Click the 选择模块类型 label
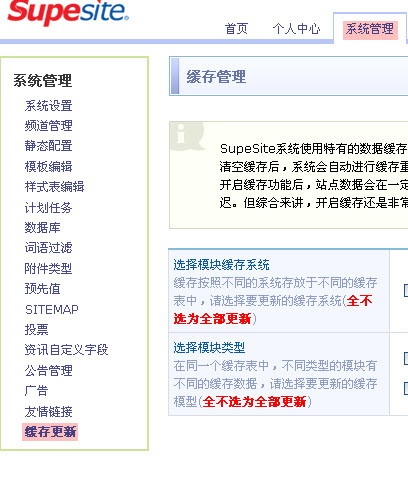This screenshot has height=479, width=408. [209, 348]
